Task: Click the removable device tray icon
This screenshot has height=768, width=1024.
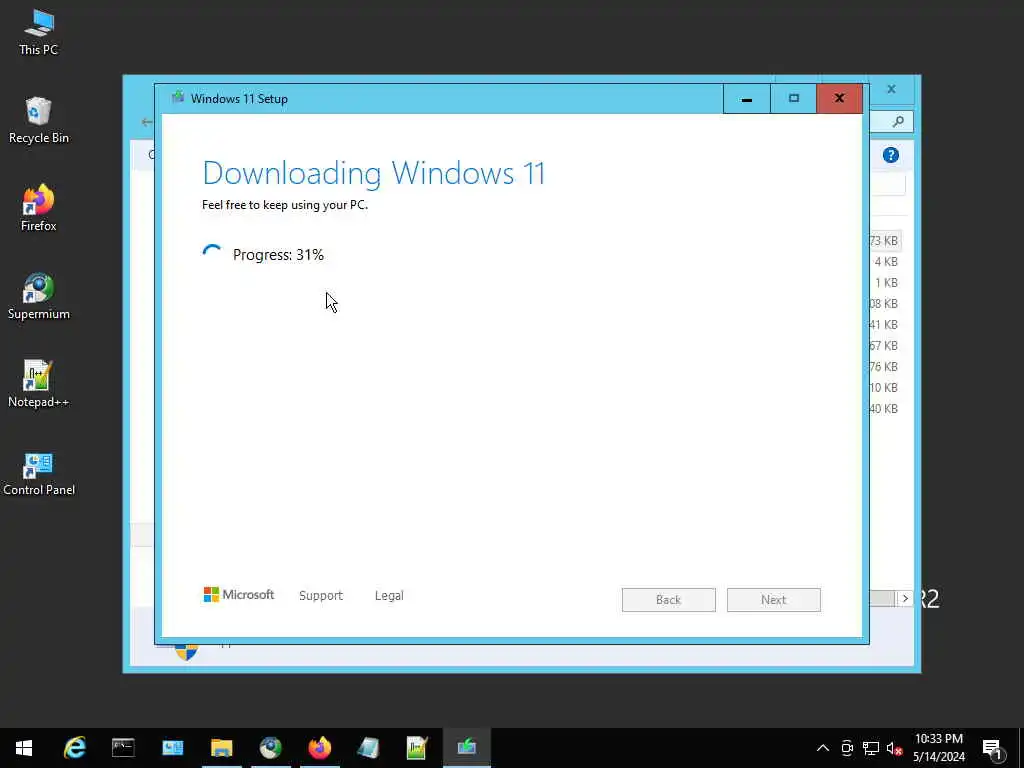Action: (847, 748)
